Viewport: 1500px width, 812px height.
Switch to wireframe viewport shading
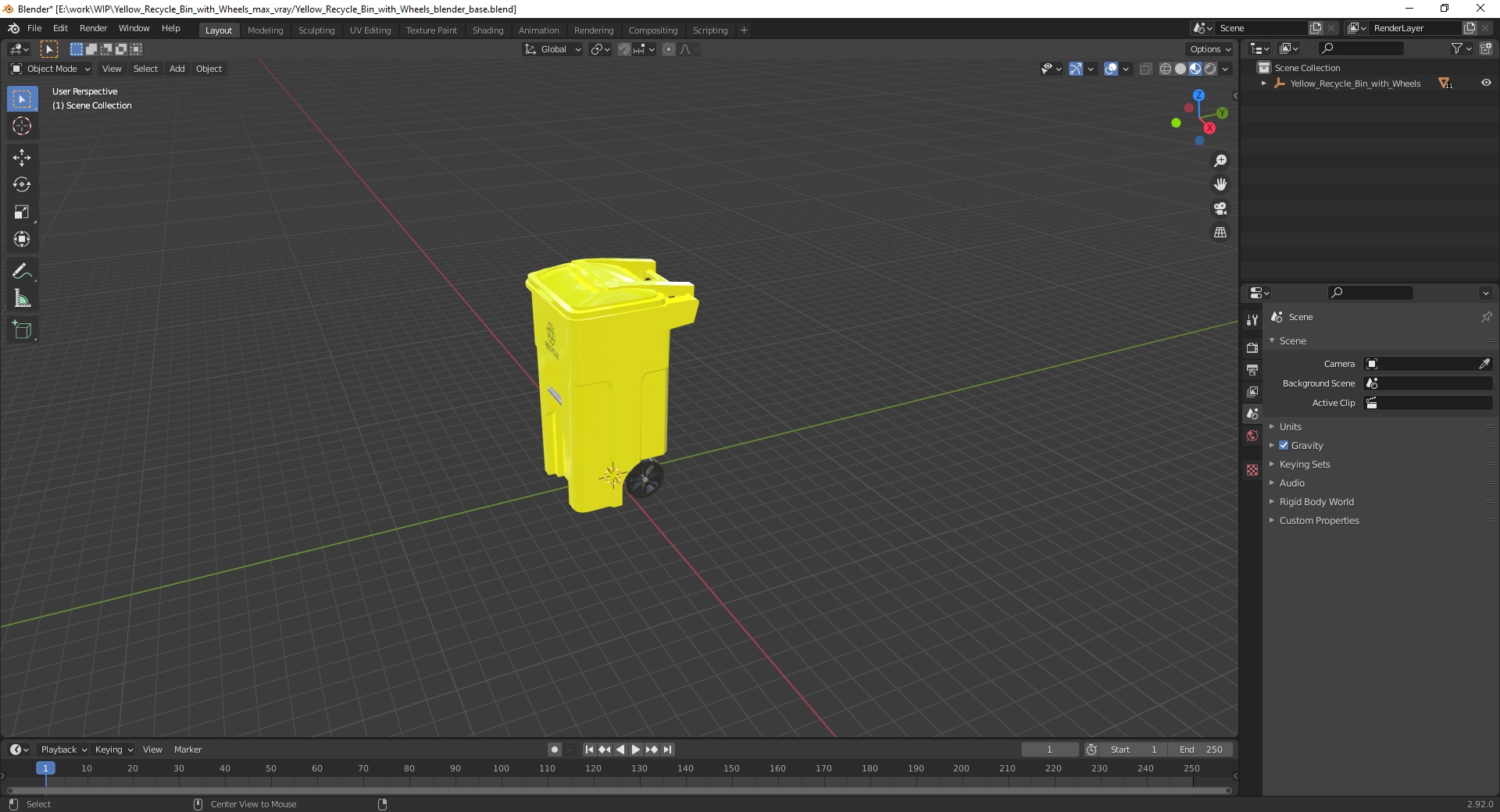(x=1166, y=69)
